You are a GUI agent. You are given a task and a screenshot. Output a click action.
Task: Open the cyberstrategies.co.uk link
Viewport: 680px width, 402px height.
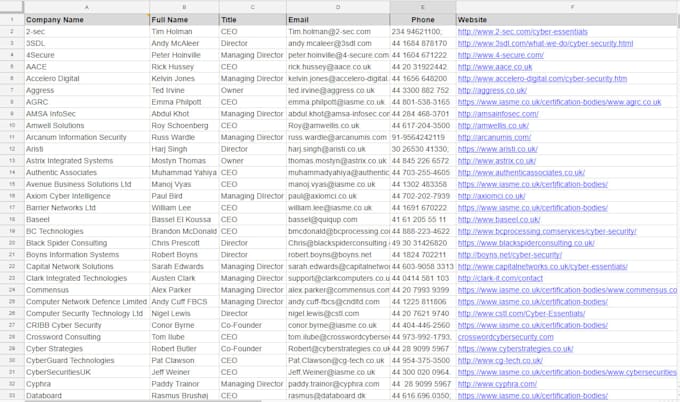coord(515,349)
